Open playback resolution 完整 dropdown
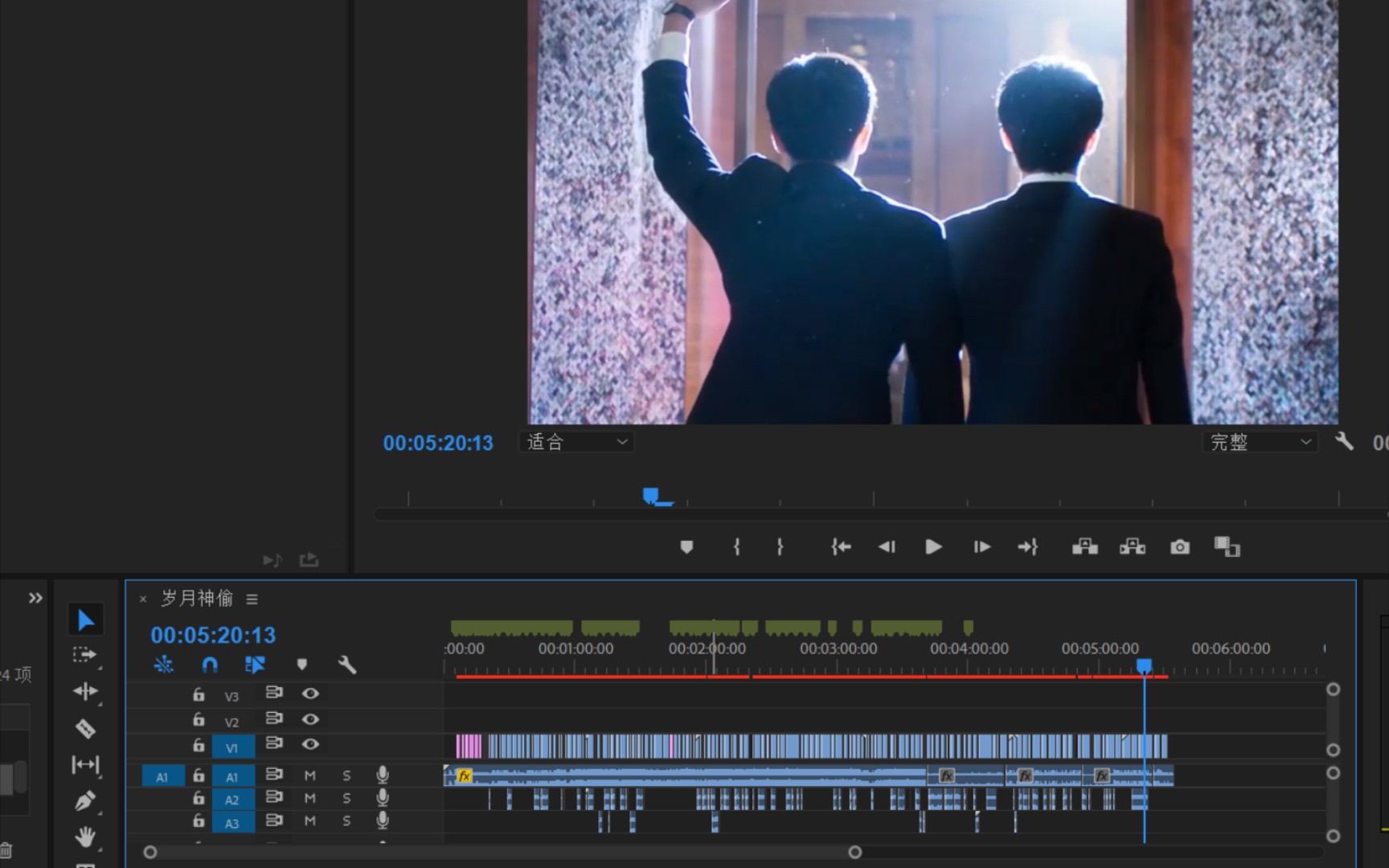The height and width of the screenshot is (868, 1389). 1260,441
